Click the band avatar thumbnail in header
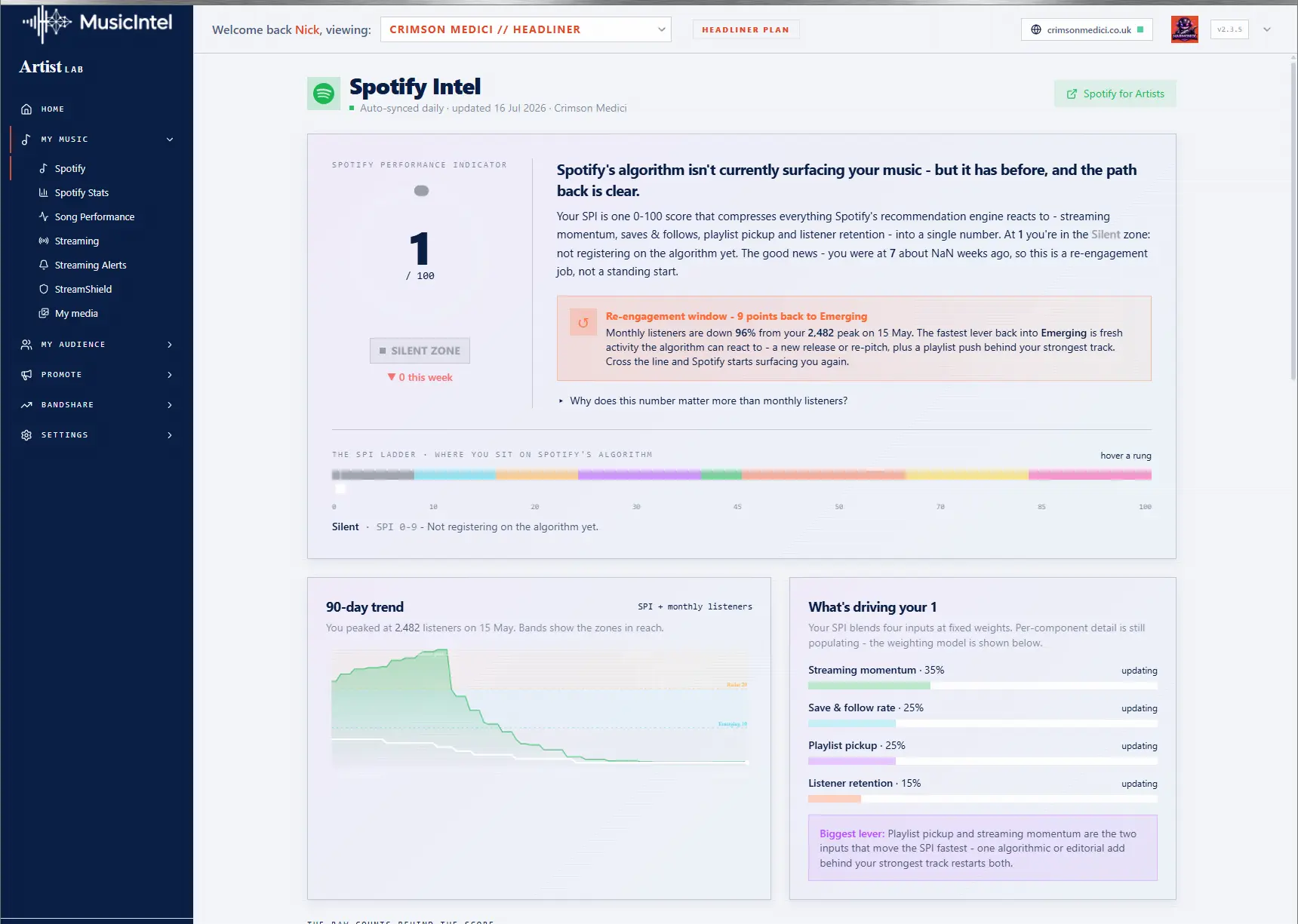Screen dimensions: 1298x924 coord(1184,29)
